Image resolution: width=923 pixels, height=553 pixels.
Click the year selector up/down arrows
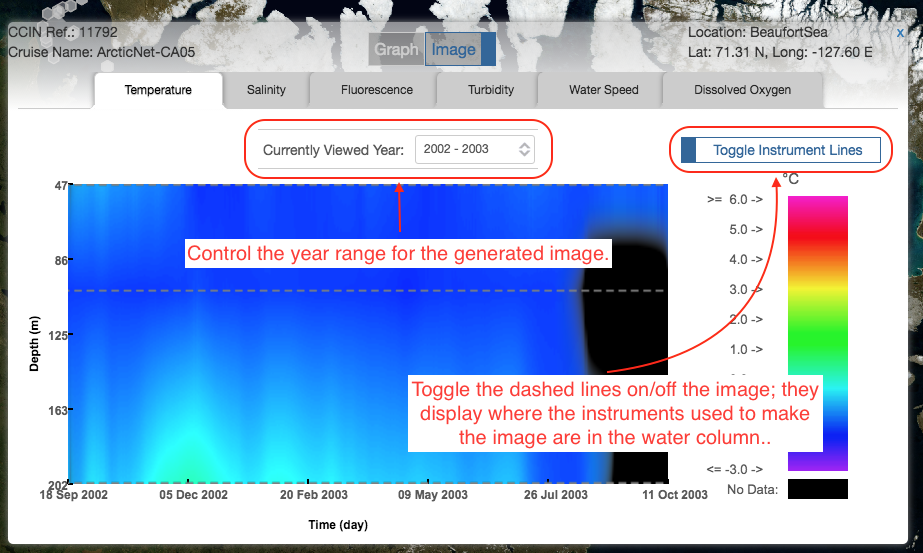coord(525,149)
